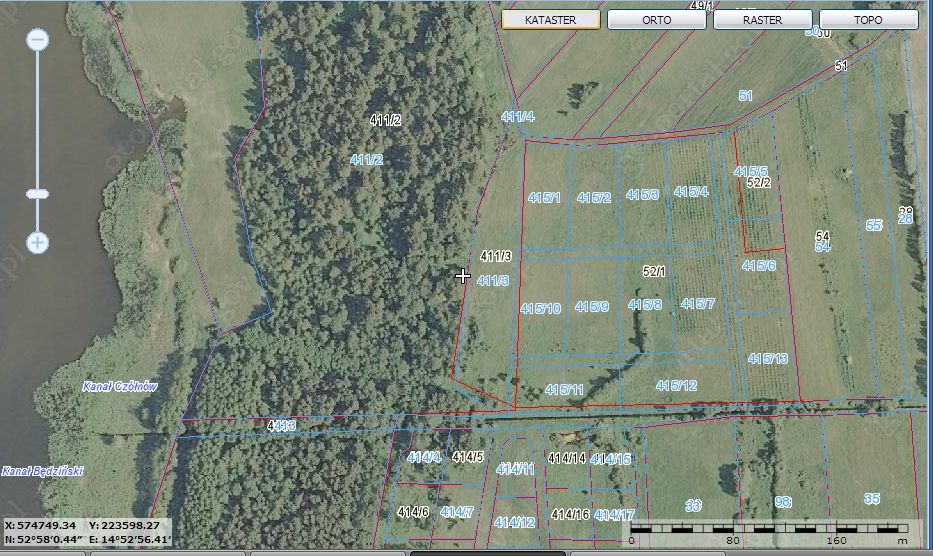The image size is (933, 556).
Task: Click the Kanal Będziński label
Action: 42,470
